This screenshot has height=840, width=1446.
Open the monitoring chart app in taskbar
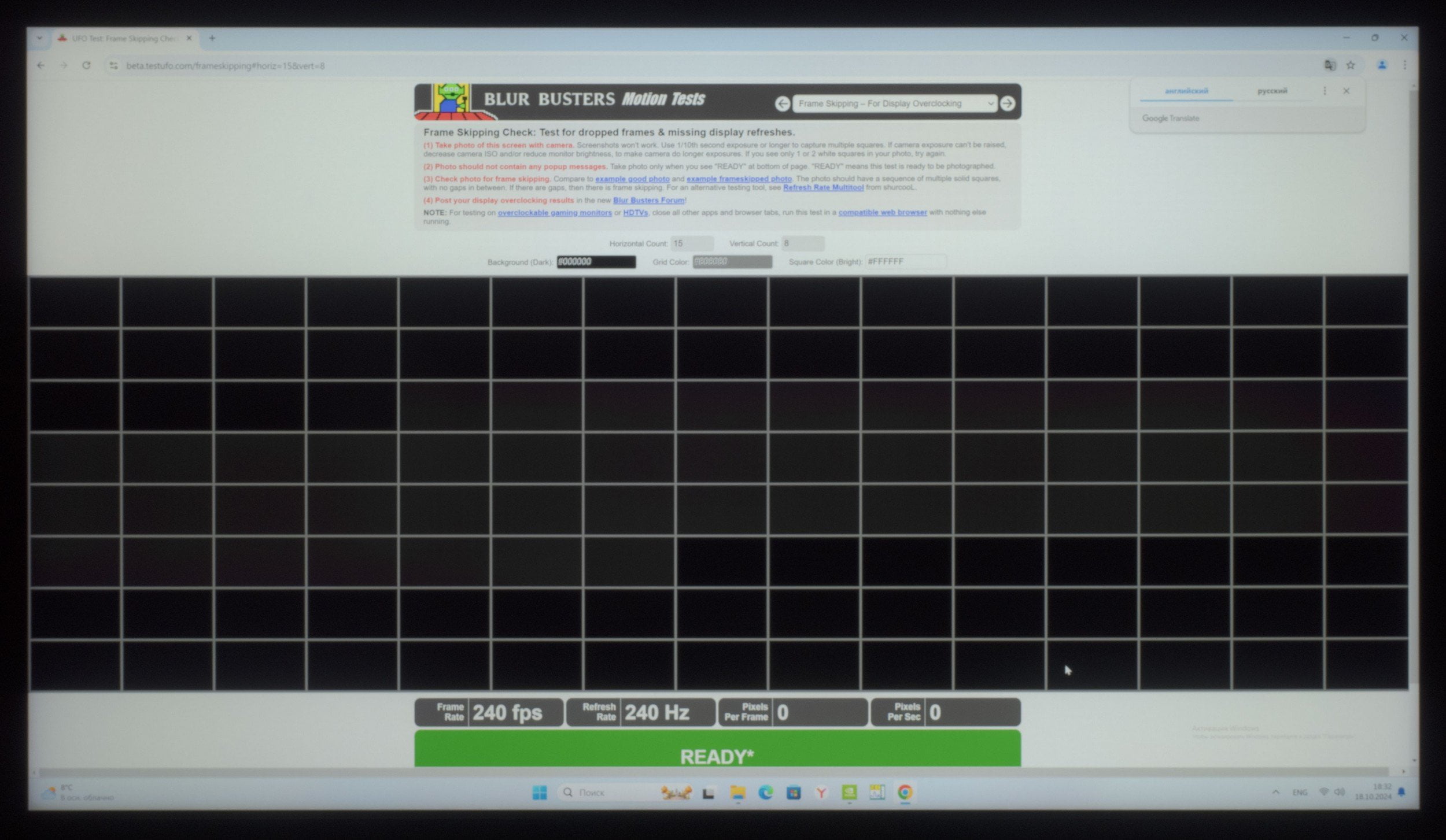(x=877, y=793)
